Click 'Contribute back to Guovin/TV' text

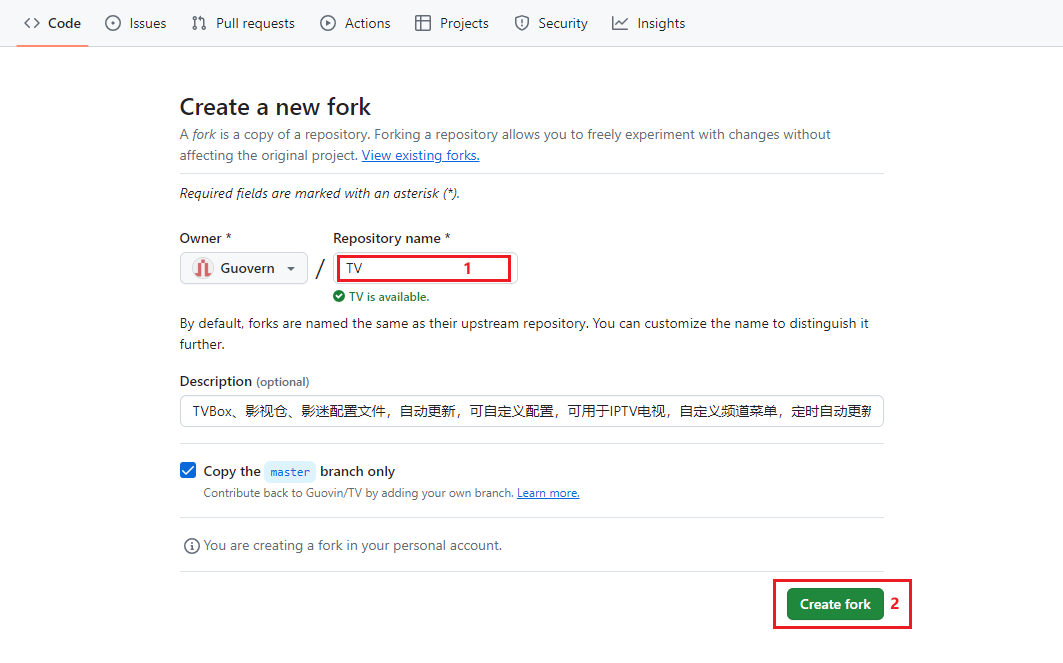pyautogui.click(x=359, y=493)
